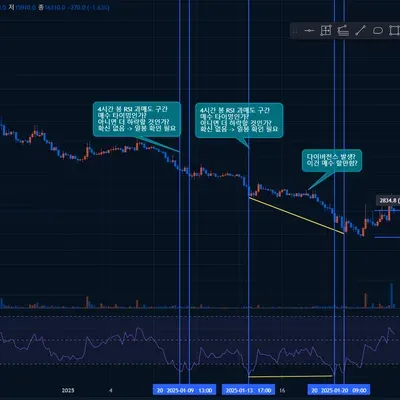Grab the drawing toolbar drag handle
The width and height of the screenshot is (400, 400).
point(295,31)
